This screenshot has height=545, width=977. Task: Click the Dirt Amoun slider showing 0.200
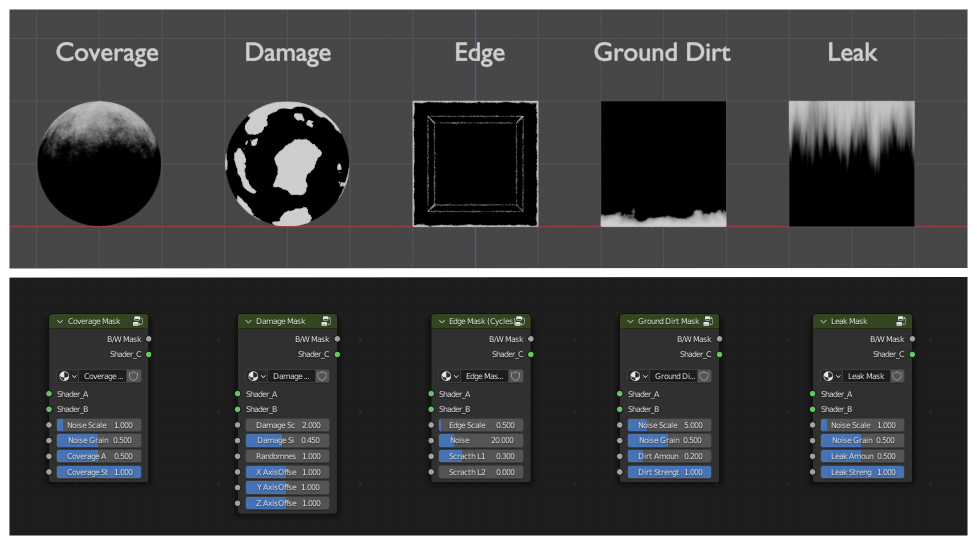pyautogui.click(x=670, y=456)
